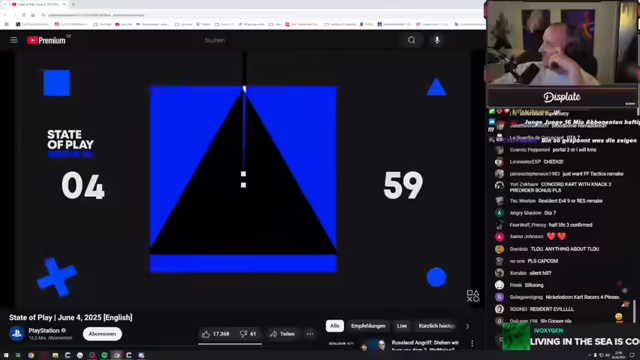Open the PlayStation channel name link
The width and height of the screenshot is (640, 360).
44,331
